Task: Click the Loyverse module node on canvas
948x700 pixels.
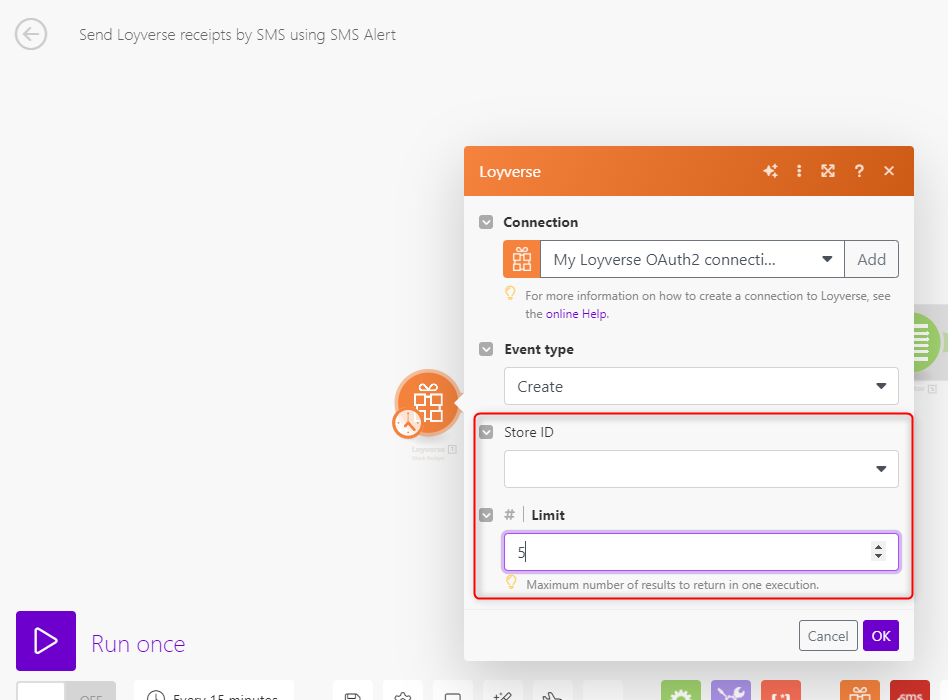Action: (x=429, y=400)
